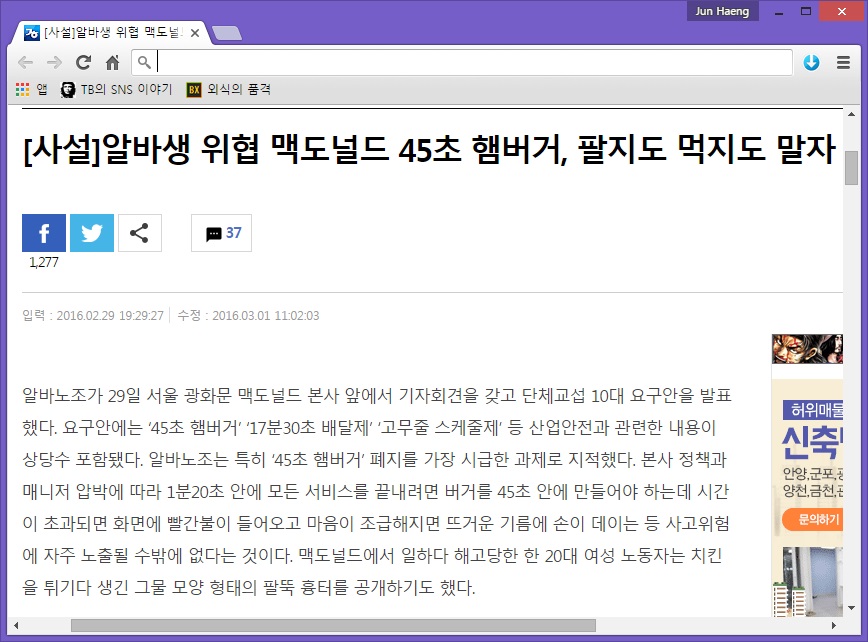The width and height of the screenshot is (868, 642).
Task: Click the browser back arrow
Action: 25,63
